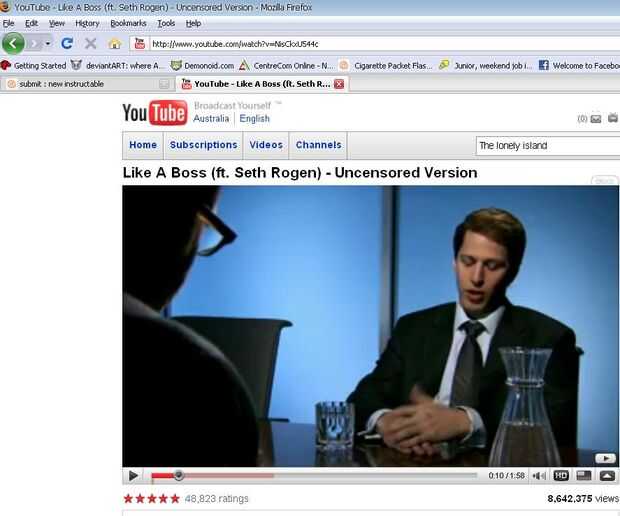
Task: Click the YouTube watermark in the video corner
Action: tap(605, 458)
